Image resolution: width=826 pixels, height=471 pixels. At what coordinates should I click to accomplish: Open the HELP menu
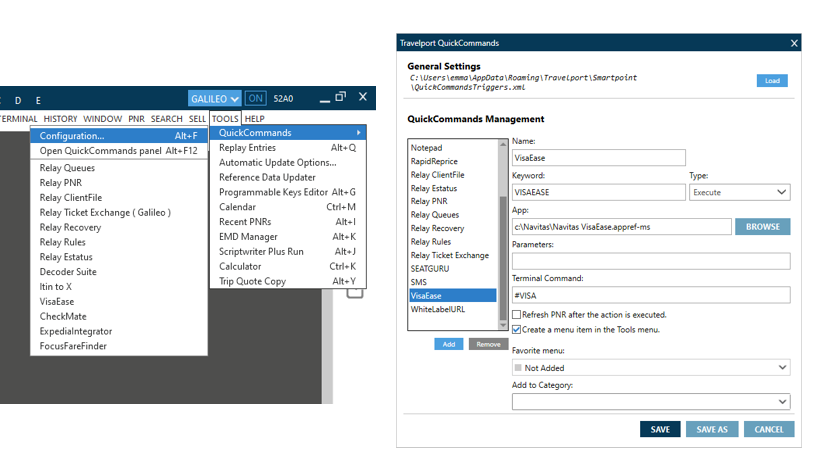tap(254, 119)
